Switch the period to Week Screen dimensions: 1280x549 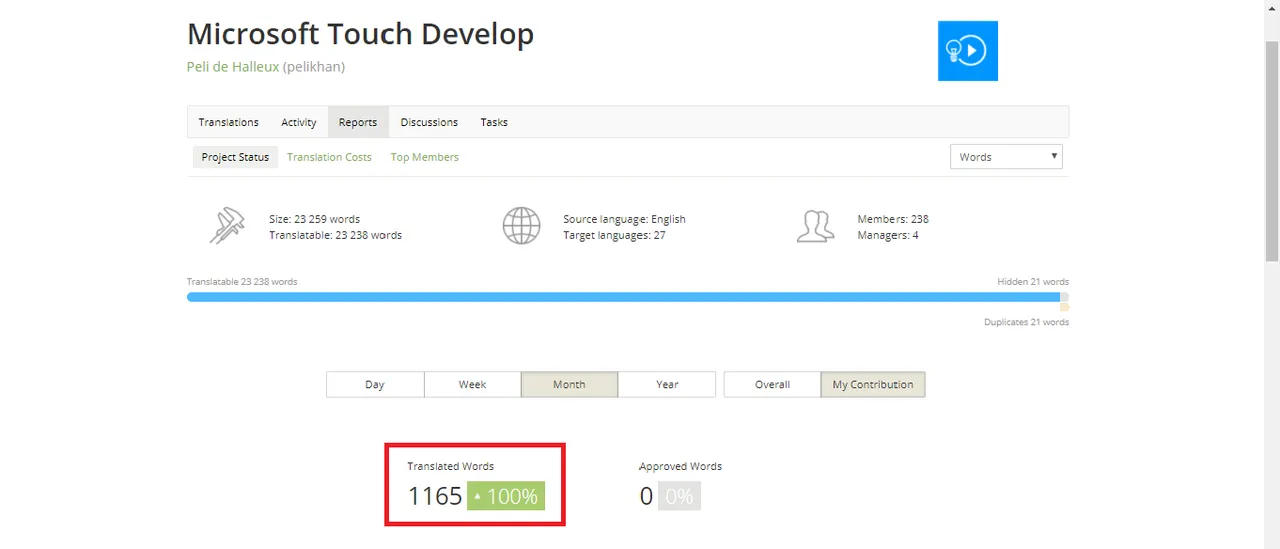[472, 384]
